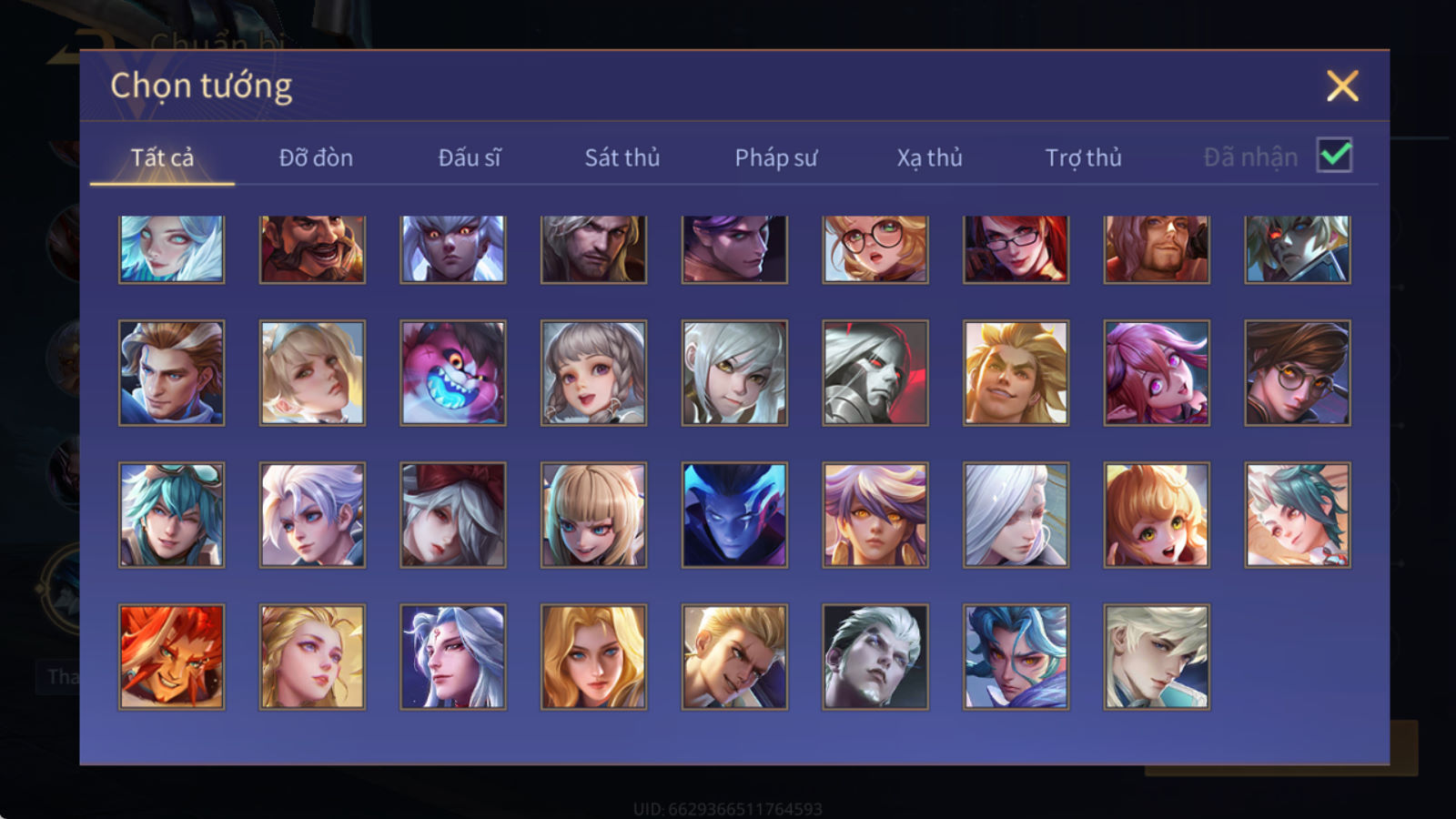Open the Sát thủ tab

pos(622,157)
